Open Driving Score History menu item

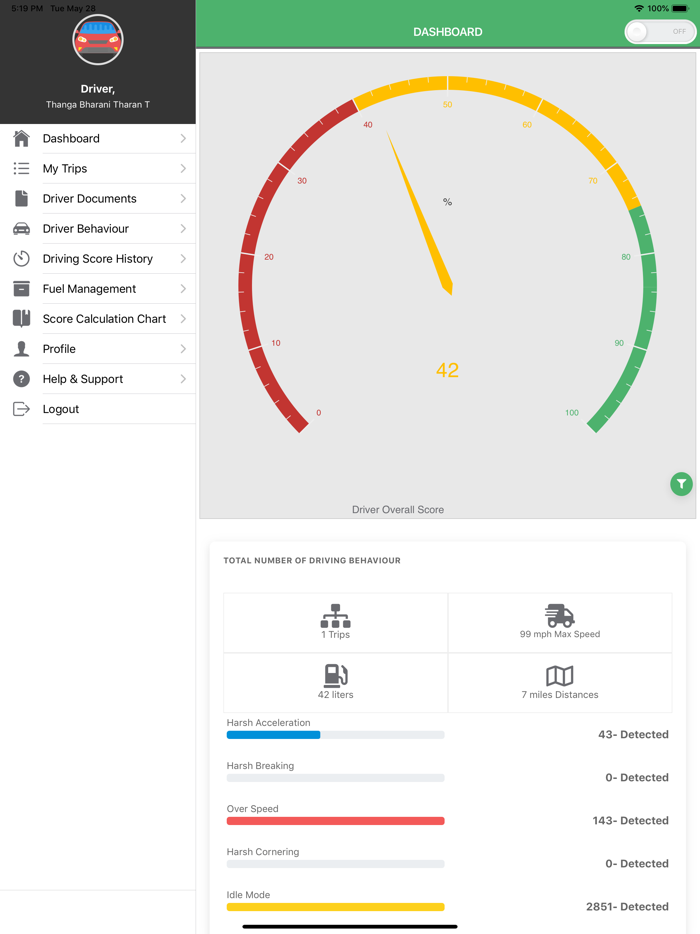point(98,259)
